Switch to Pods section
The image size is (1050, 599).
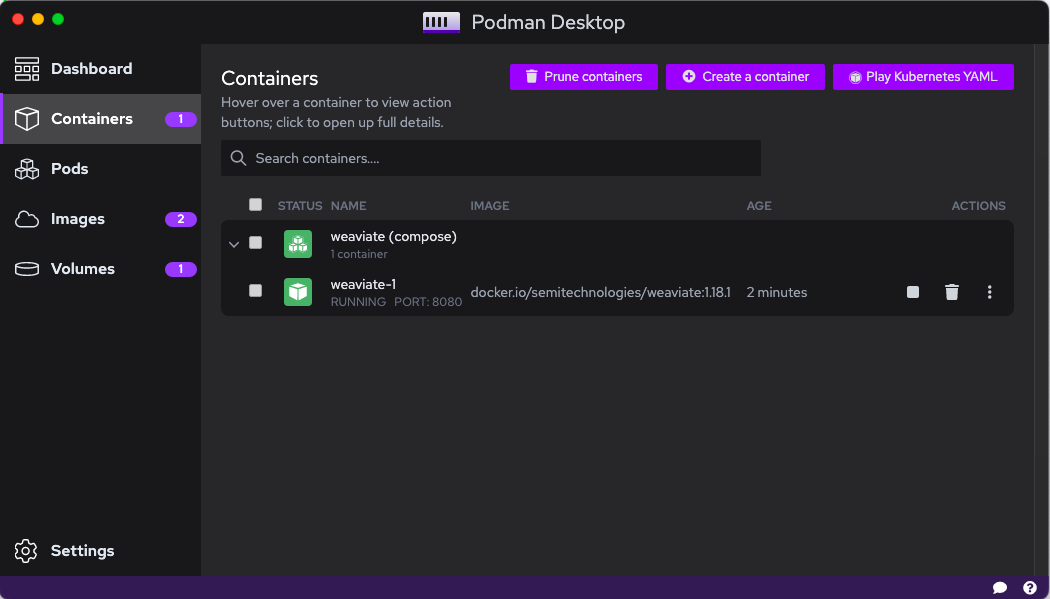pyautogui.click(x=100, y=169)
